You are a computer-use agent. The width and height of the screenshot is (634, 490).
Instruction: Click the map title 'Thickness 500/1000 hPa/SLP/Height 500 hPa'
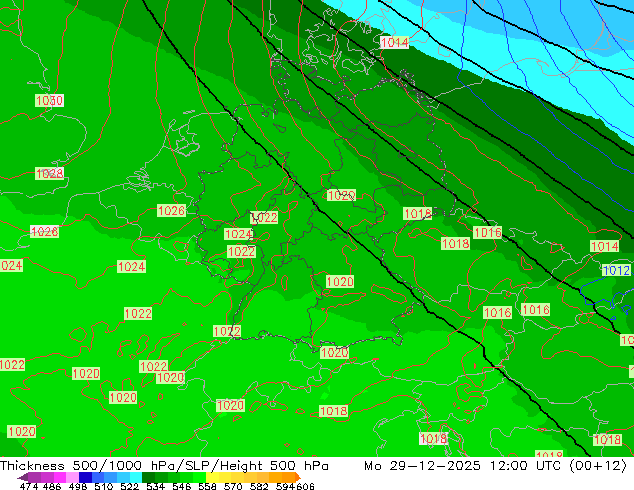click(164, 466)
